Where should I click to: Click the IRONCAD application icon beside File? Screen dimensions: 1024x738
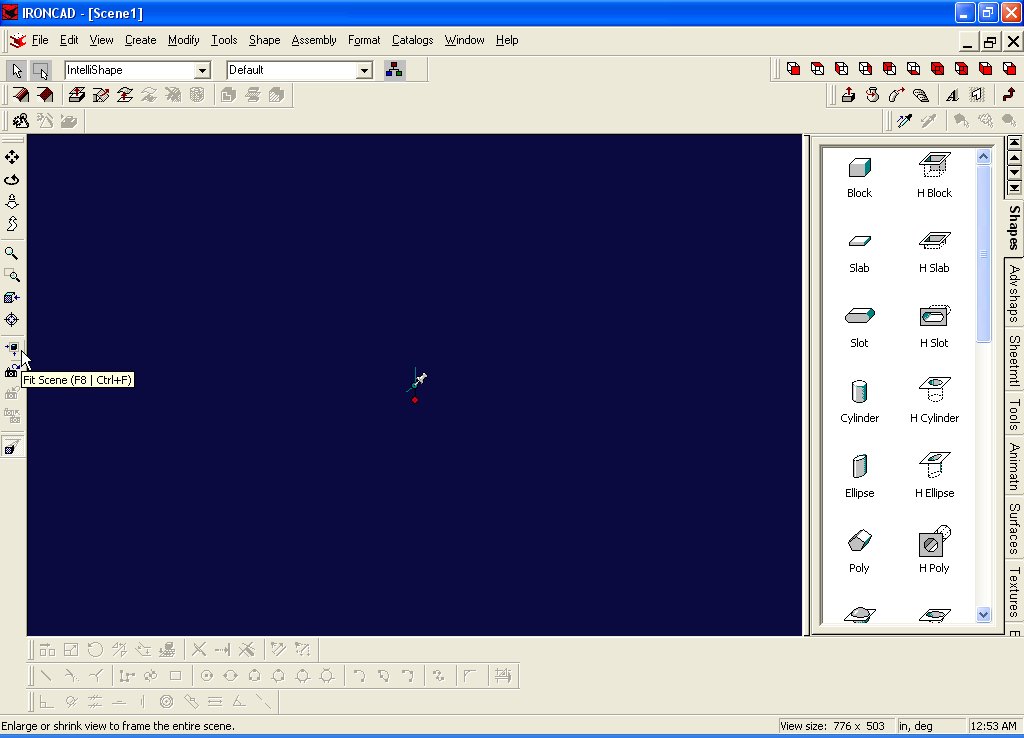[x=18, y=40]
